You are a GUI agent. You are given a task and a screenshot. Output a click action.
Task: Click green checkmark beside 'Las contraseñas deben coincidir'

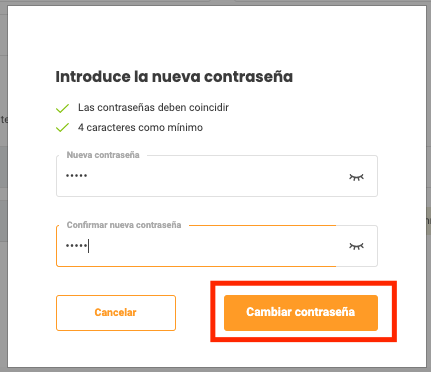click(62, 108)
